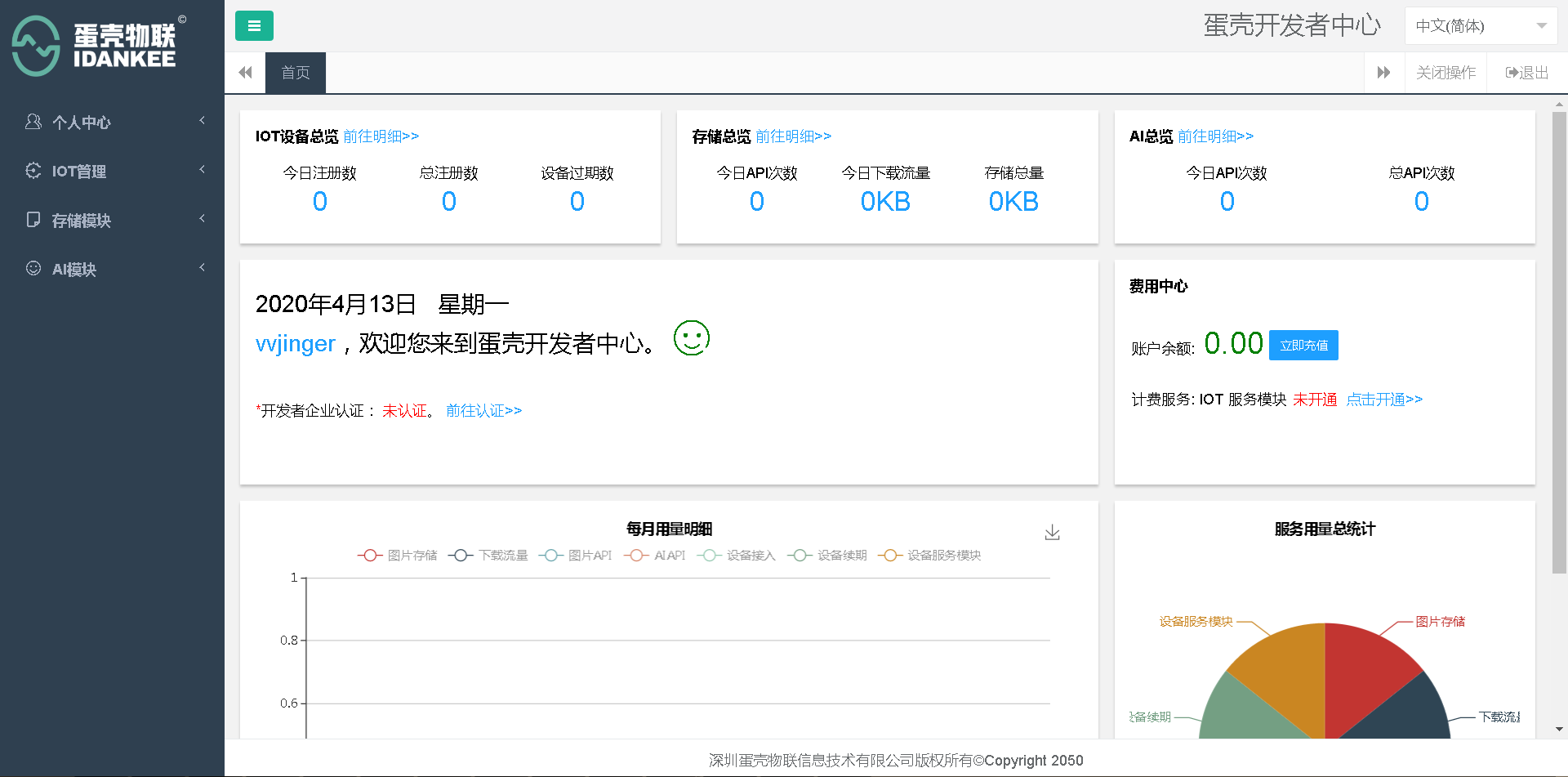Image resolution: width=1568 pixels, height=777 pixels.
Task: Click the 个人中心 user icon
Action: pyautogui.click(x=33, y=122)
